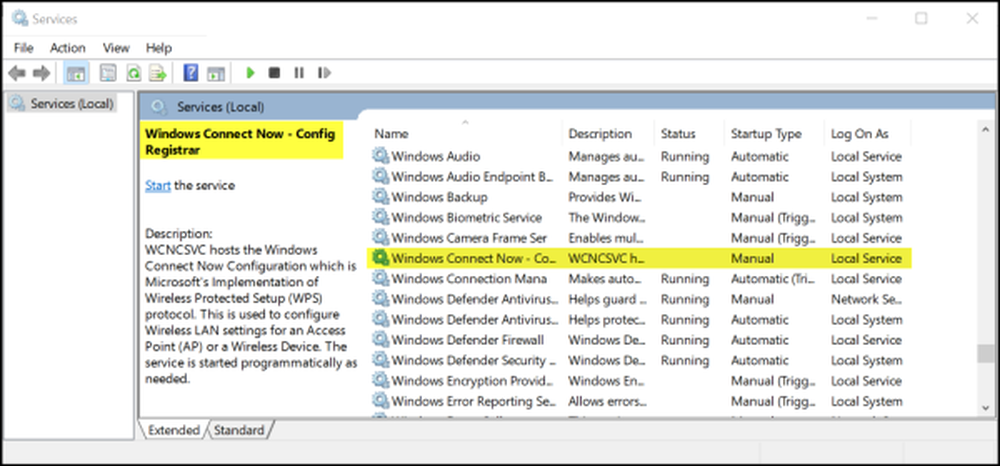This screenshot has width=1000, height=466.
Task: Click the Services window title icon
Action: 20,18
